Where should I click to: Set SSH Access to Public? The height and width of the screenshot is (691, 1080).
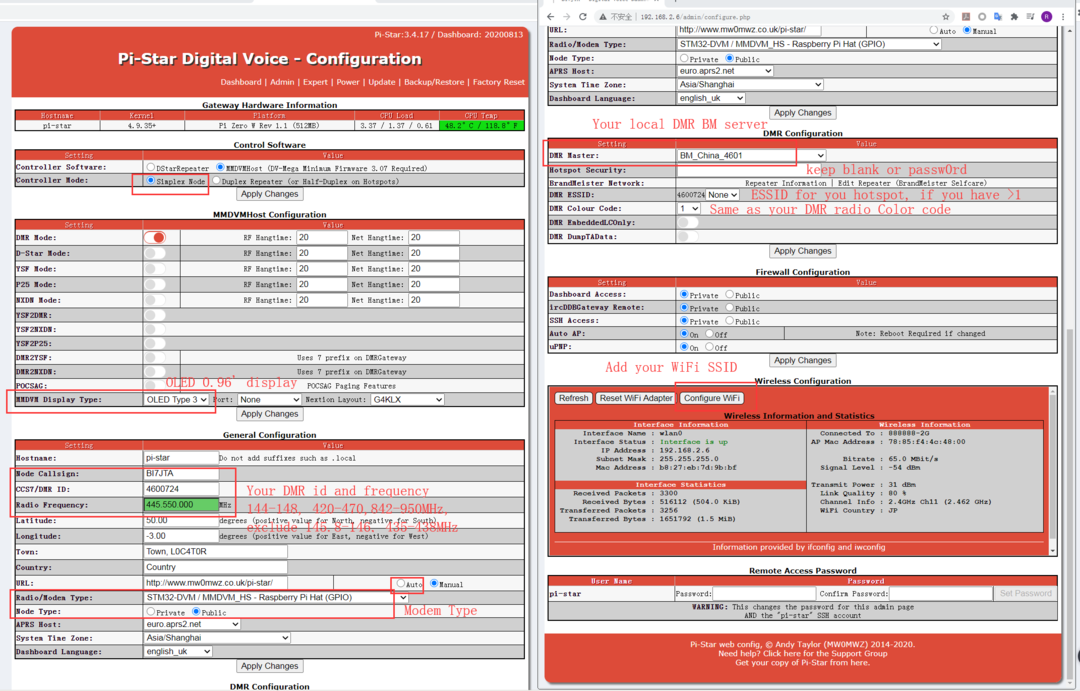[729, 320]
